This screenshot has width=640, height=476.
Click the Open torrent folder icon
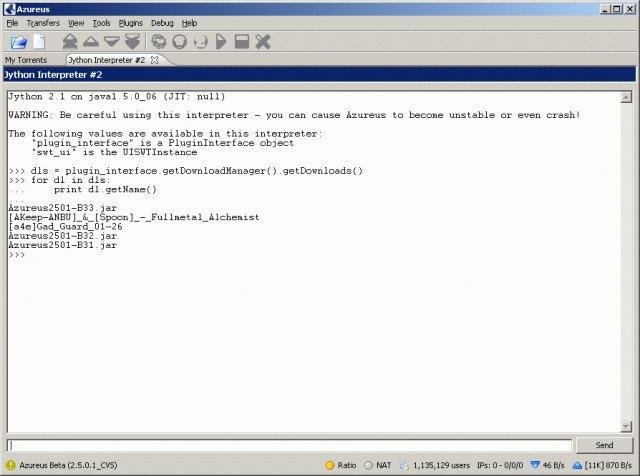click(18, 42)
